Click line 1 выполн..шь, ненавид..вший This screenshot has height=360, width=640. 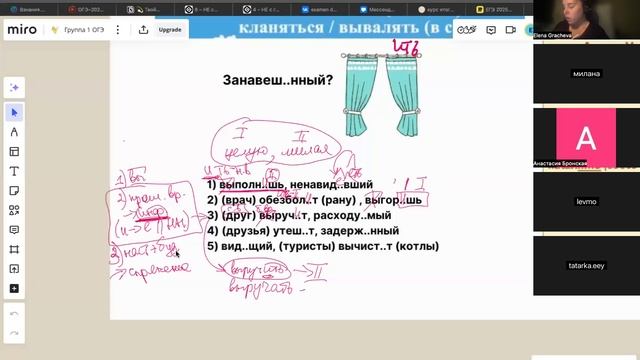click(x=290, y=184)
